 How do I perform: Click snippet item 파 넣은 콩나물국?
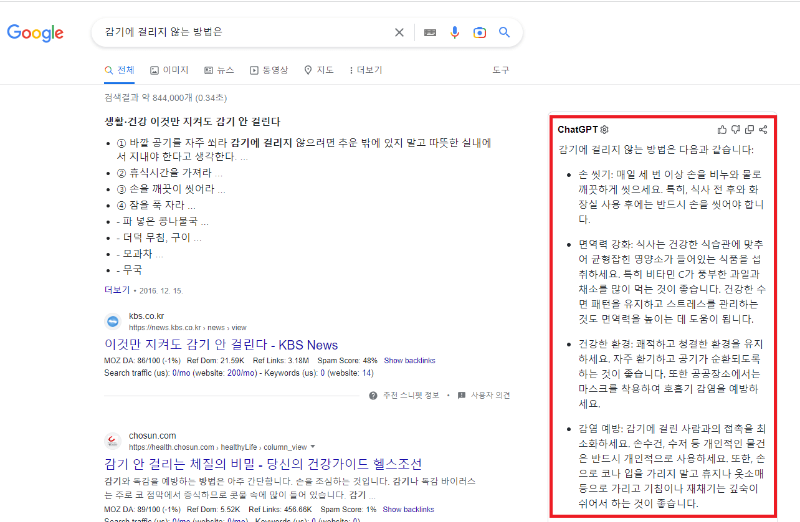tap(162, 221)
